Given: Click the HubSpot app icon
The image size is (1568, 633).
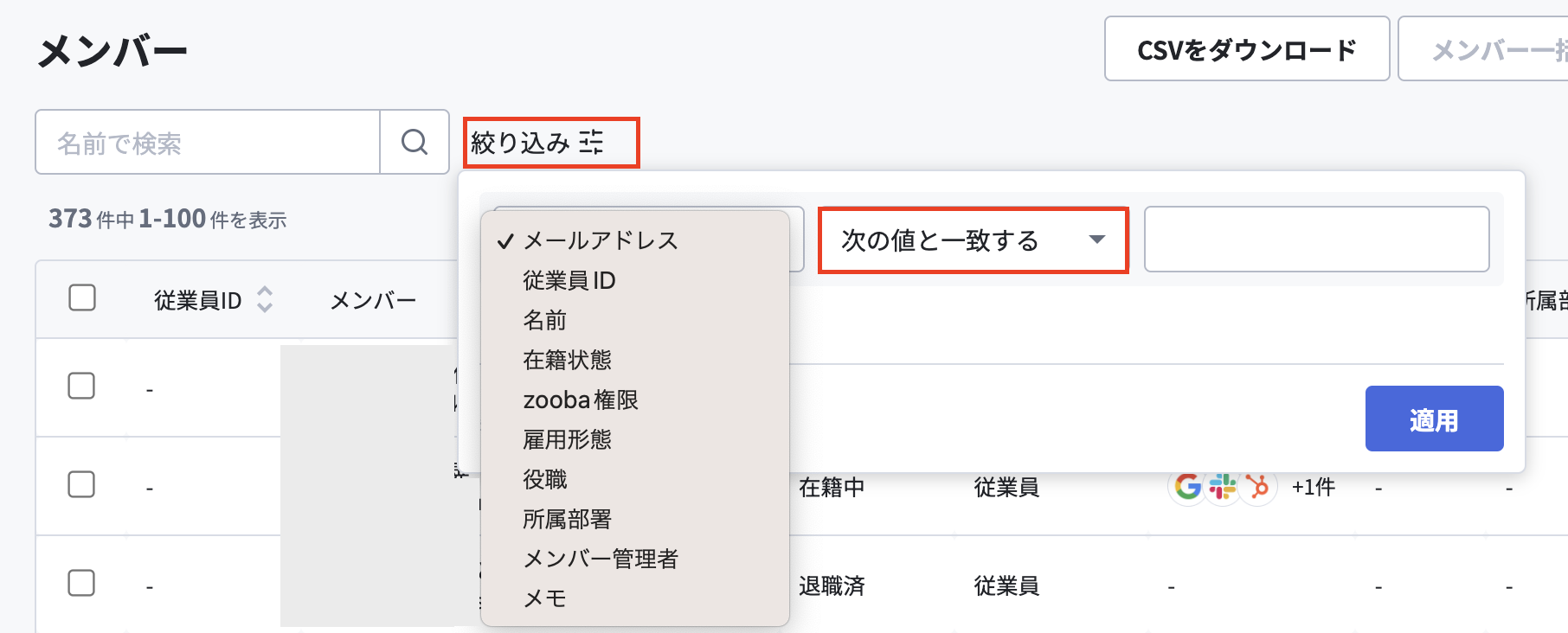Looking at the screenshot, I should click(1258, 487).
